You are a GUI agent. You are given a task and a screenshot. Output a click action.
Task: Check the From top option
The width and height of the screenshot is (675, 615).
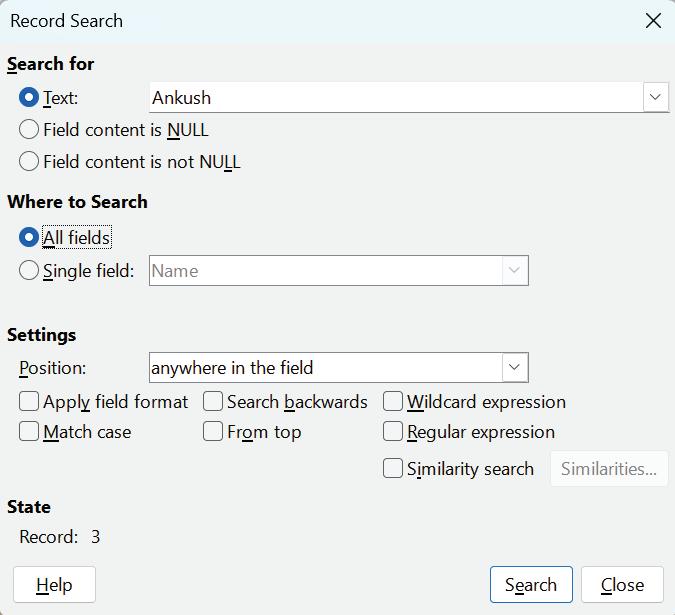[x=213, y=432]
